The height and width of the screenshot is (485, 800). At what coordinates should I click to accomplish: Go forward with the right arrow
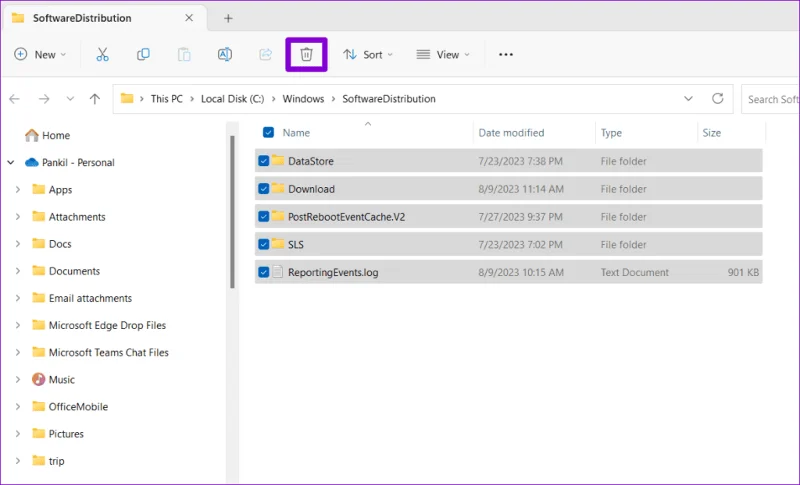(44, 99)
